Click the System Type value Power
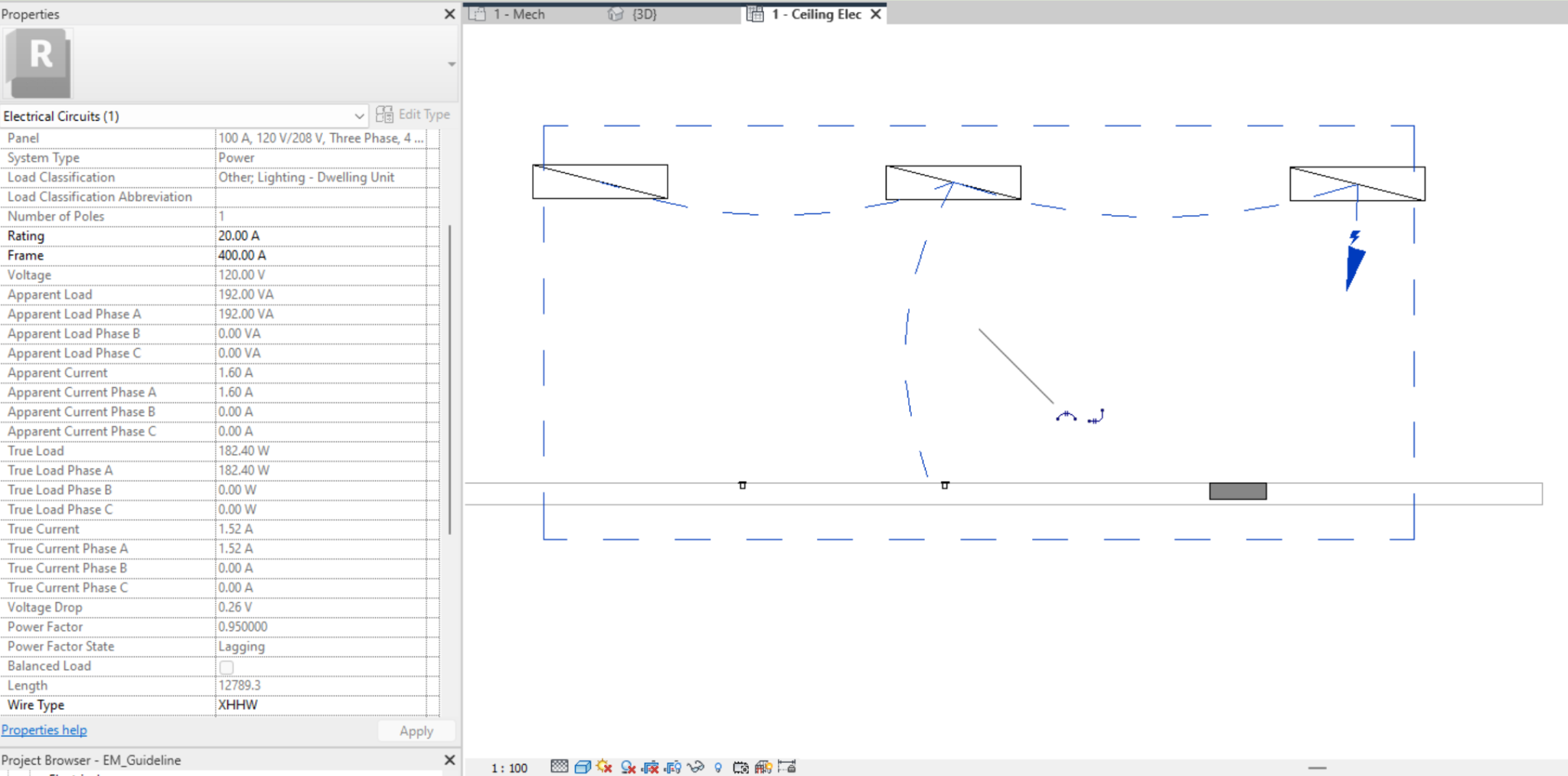 [322, 158]
